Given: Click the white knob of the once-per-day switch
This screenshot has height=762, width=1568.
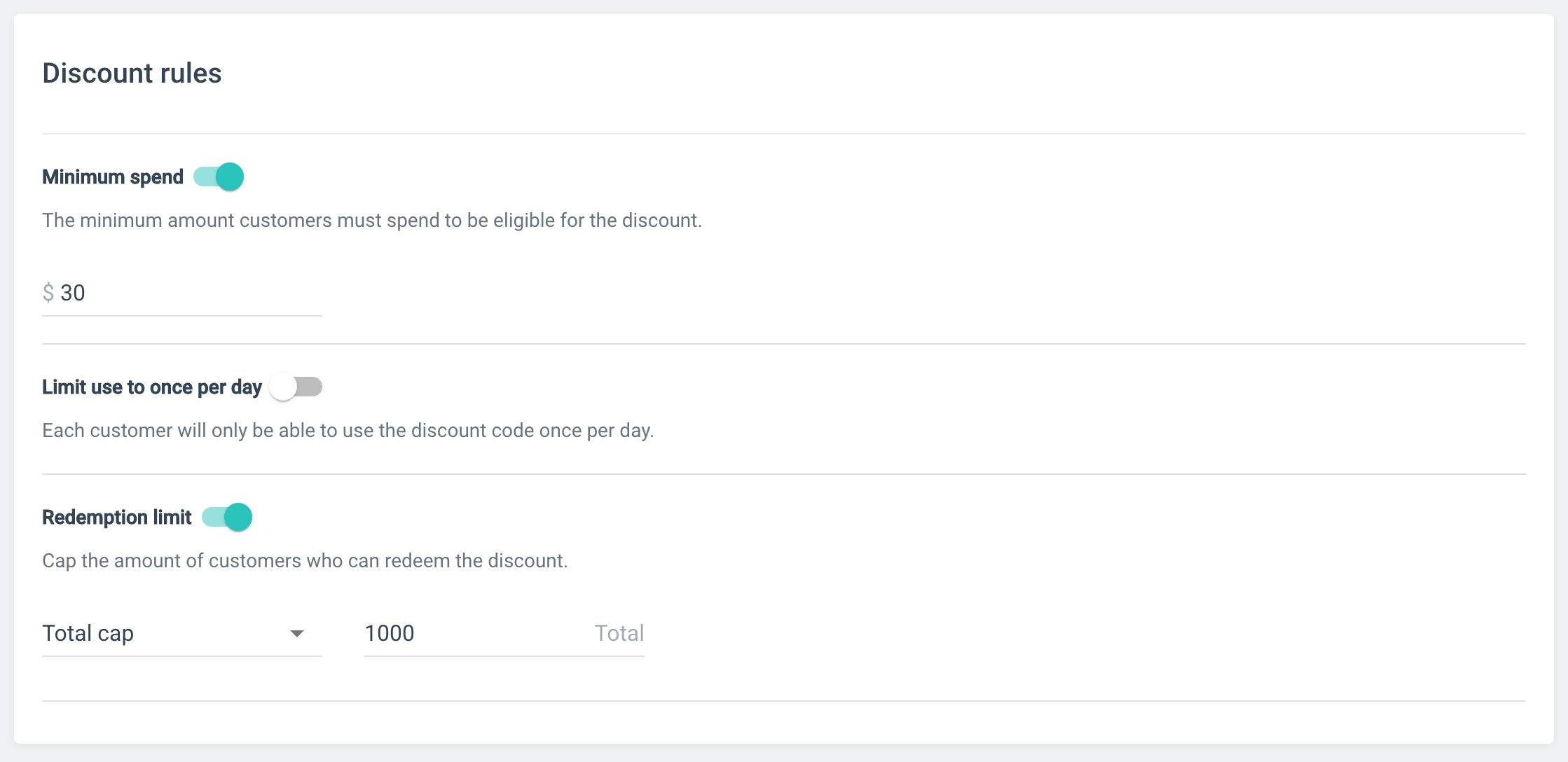Looking at the screenshot, I should [284, 387].
